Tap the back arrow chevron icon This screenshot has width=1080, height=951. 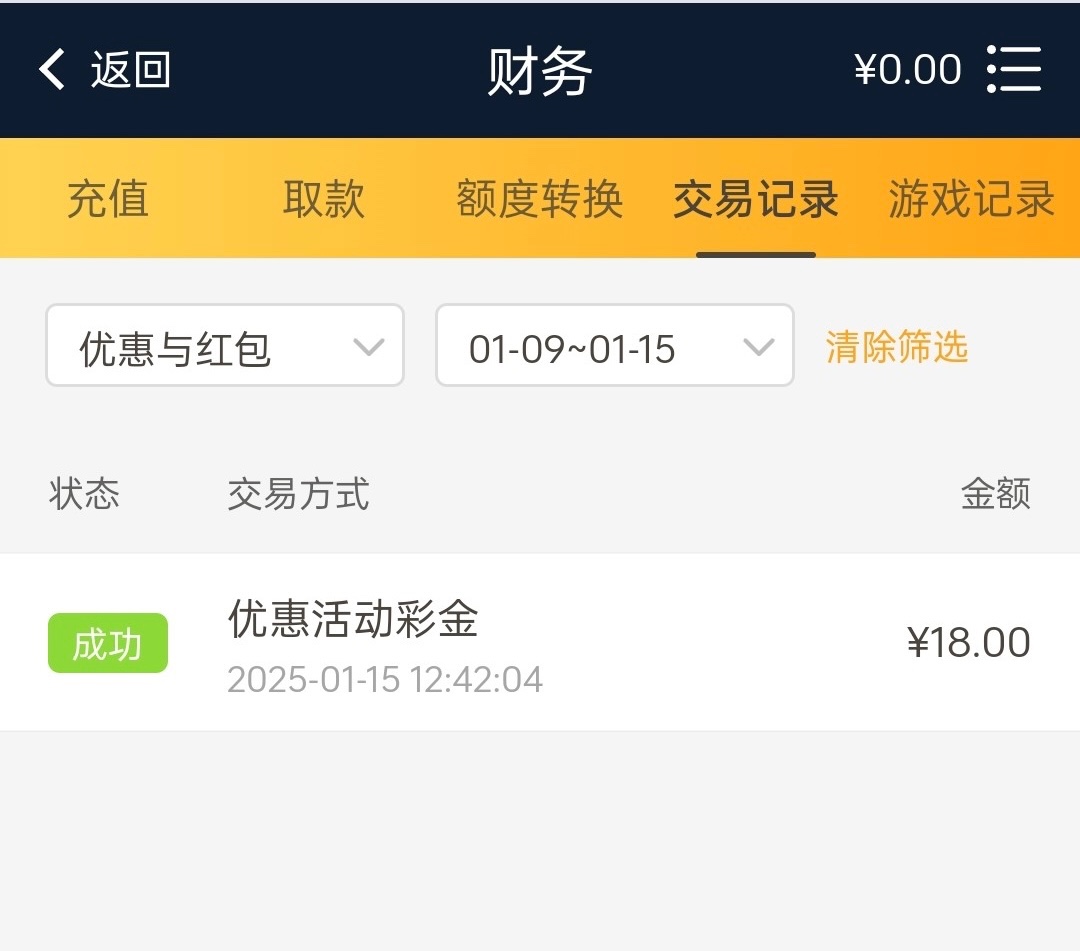coord(52,70)
